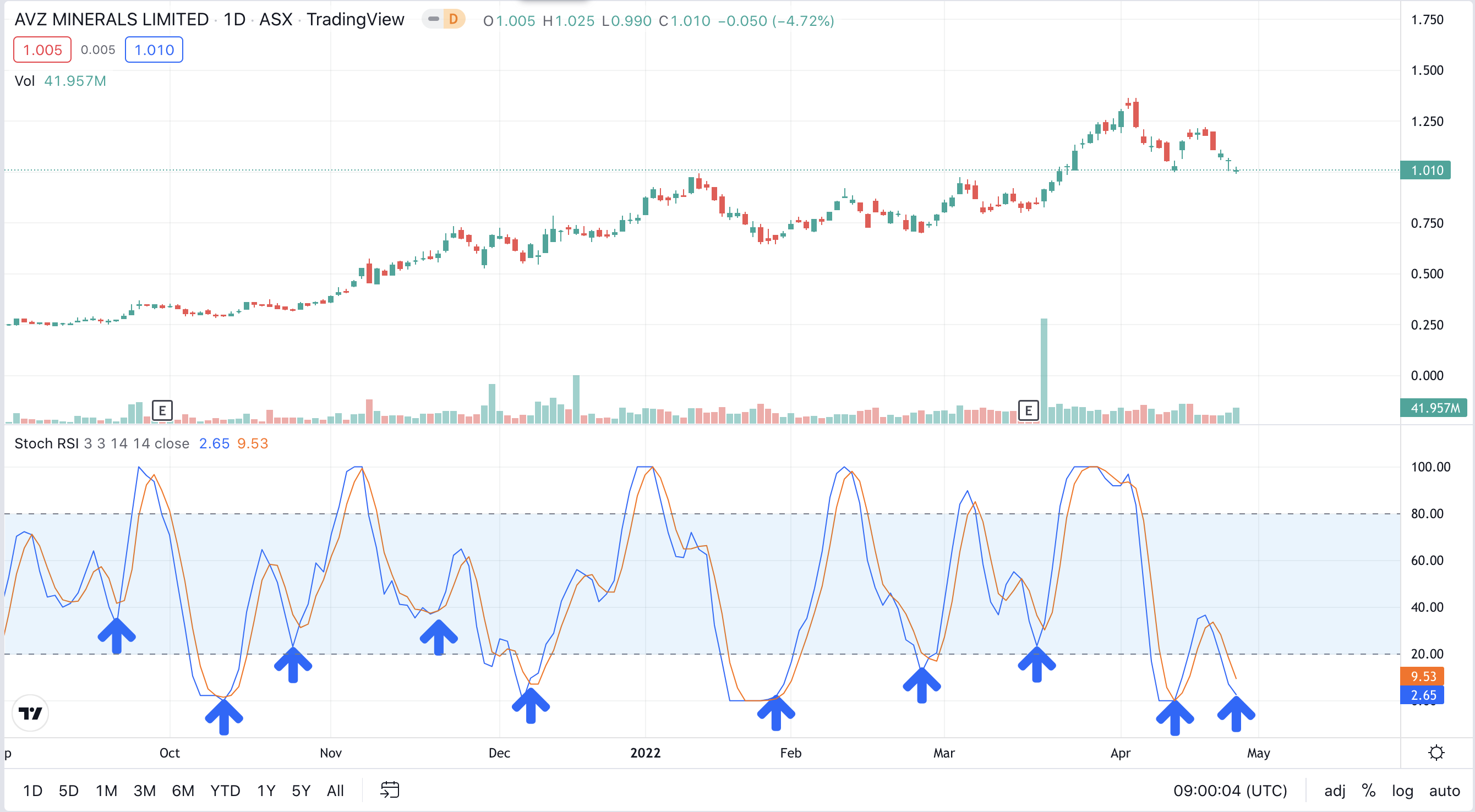Image resolution: width=1475 pixels, height=812 pixels.
Task: Click the AVZ MINERALS LIMITED symbol title
Action: (x=112, y=19)
